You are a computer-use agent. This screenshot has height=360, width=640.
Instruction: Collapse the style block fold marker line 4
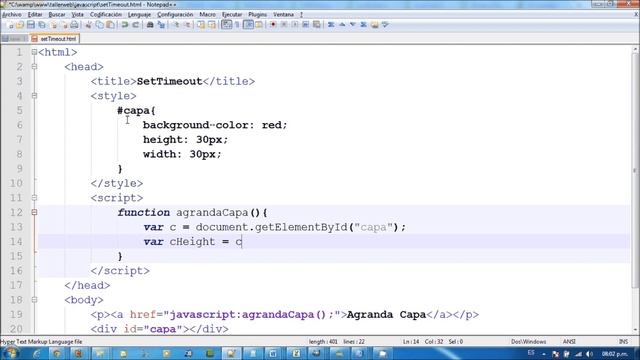click(34, 96)
